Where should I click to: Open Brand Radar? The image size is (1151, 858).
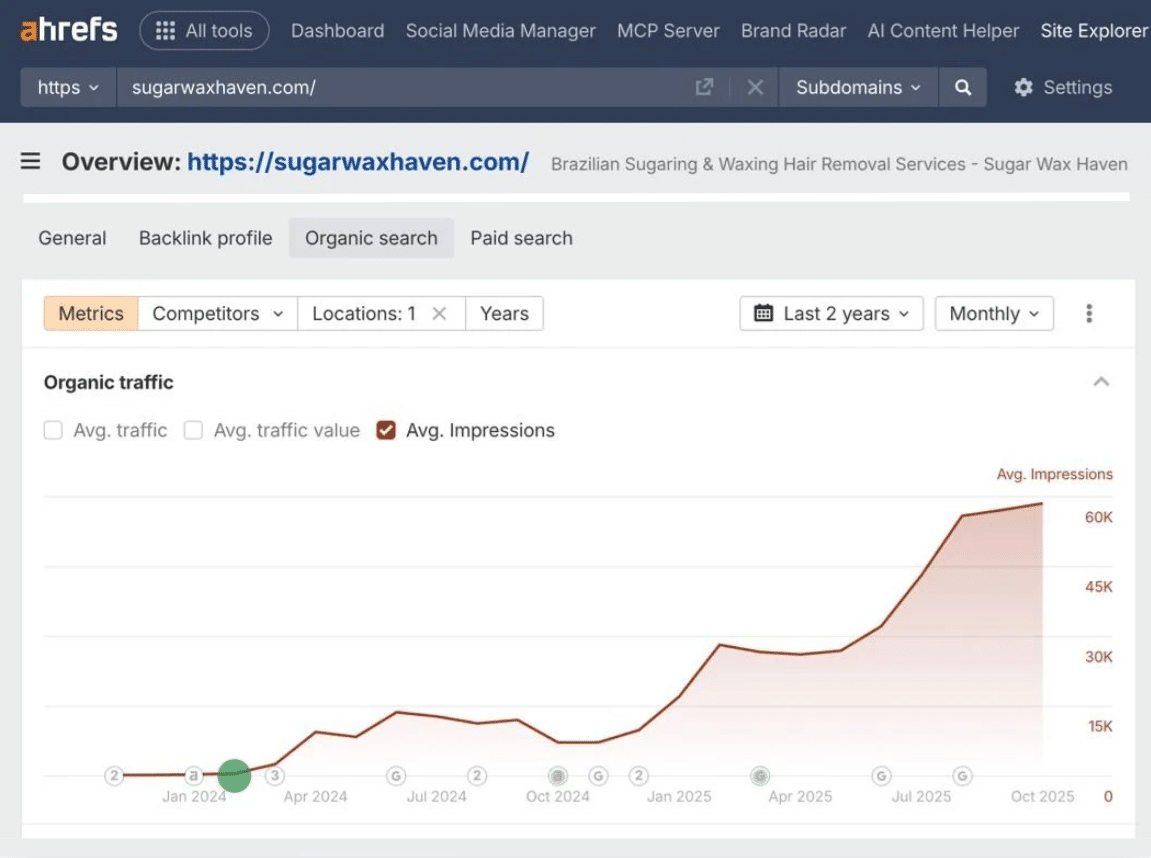[x=793, y=31]
